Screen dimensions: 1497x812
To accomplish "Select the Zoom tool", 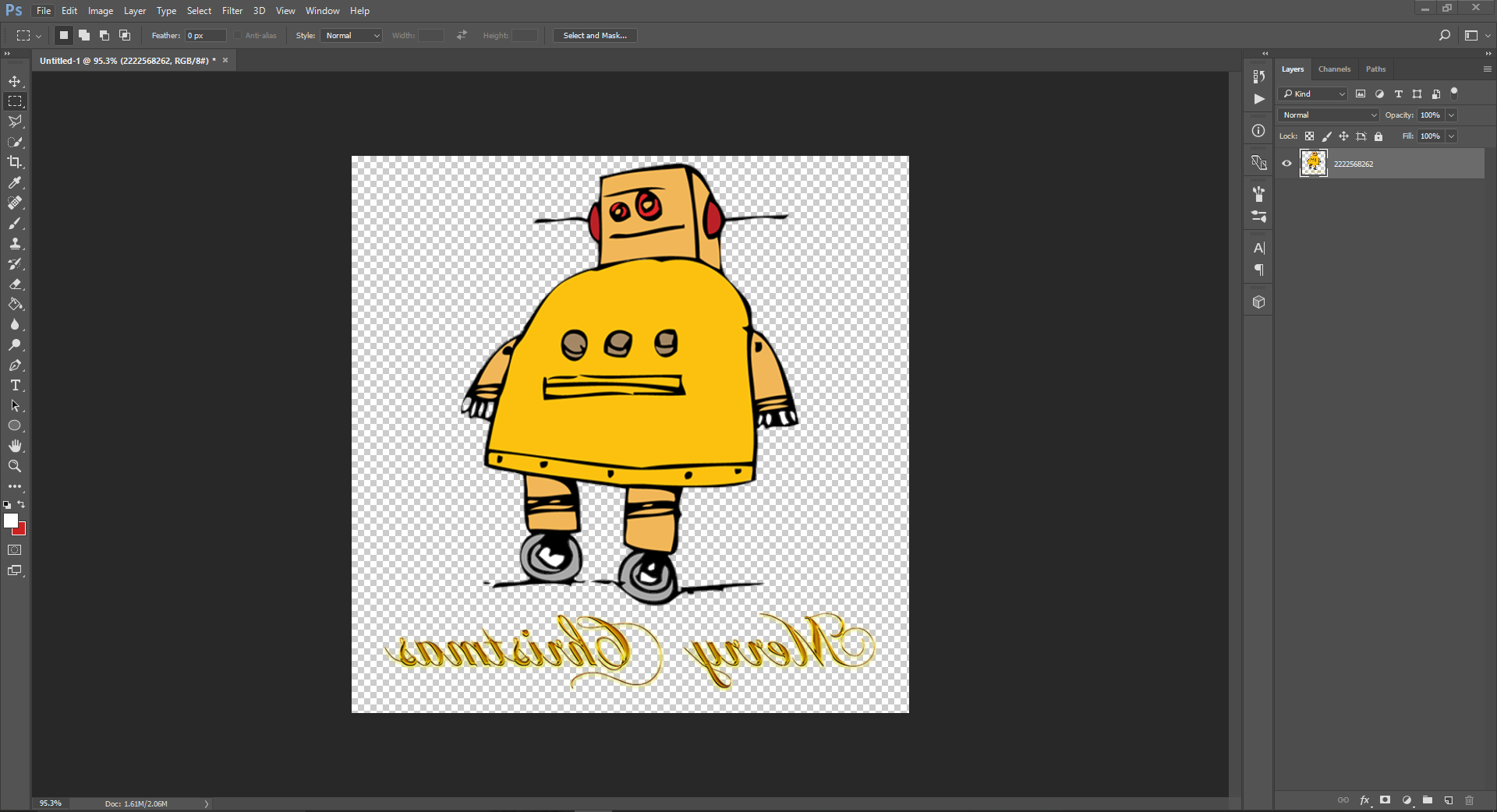I will pyautogui.click(x=15, y=467).
